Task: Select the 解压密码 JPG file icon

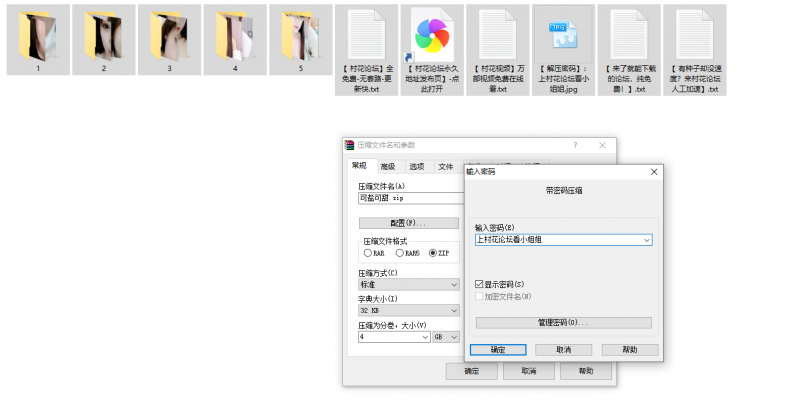Action: [x=564, y=36]
